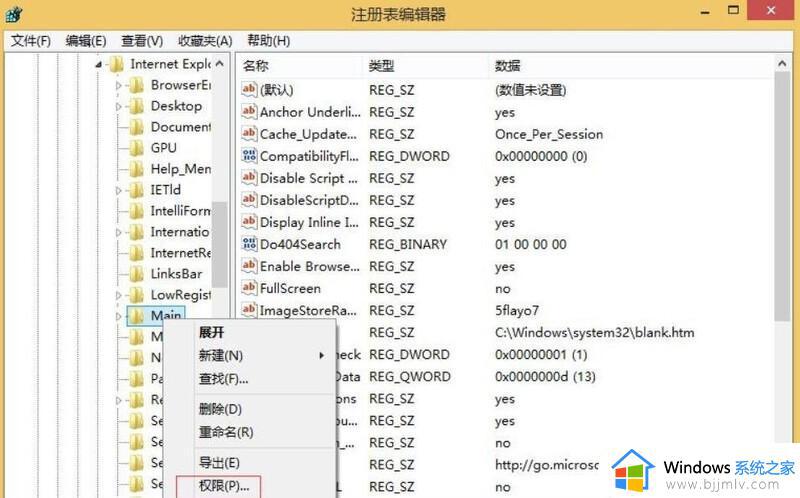This screenshot has height=498, width=800.
Task: Choose 重命名(R) in the context menu
Action: [x=226, y=433]
